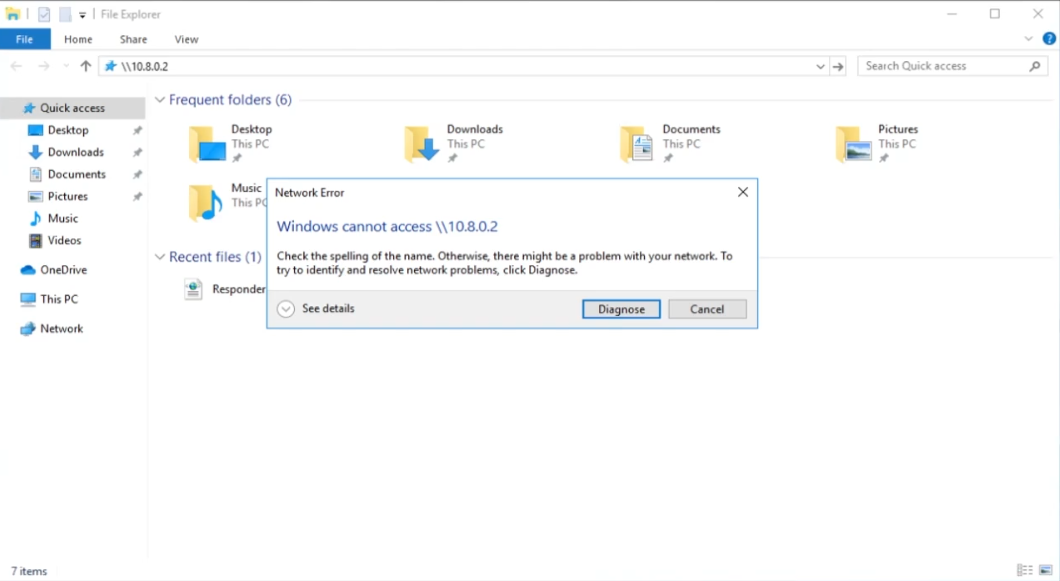Screen dimensions: 1060x581
Task: Click the Diagnose button
Action: (x=621, y=309)
